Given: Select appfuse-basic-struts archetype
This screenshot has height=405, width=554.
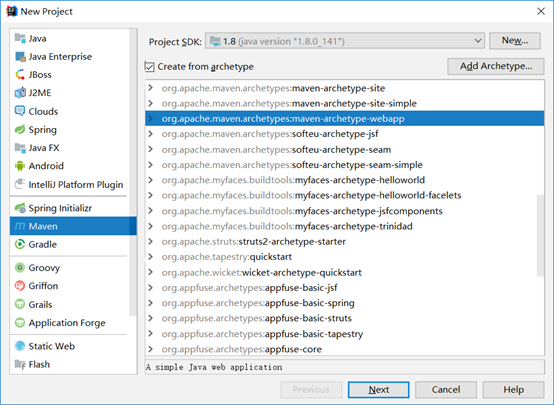Looking at the screenshot, I should (x=344, y=318).
